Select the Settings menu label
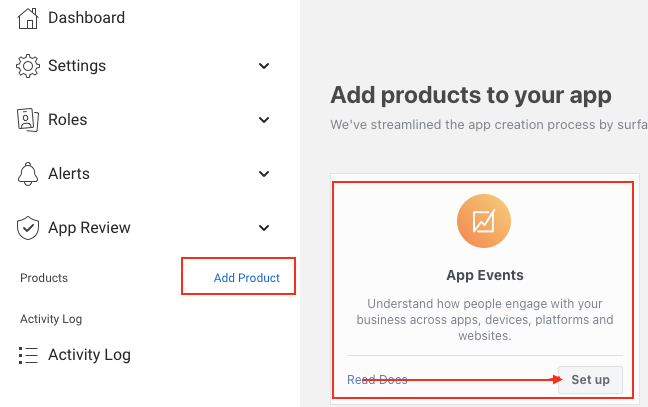This screenshot has height=407, width=648. click(x=77, y=66)
